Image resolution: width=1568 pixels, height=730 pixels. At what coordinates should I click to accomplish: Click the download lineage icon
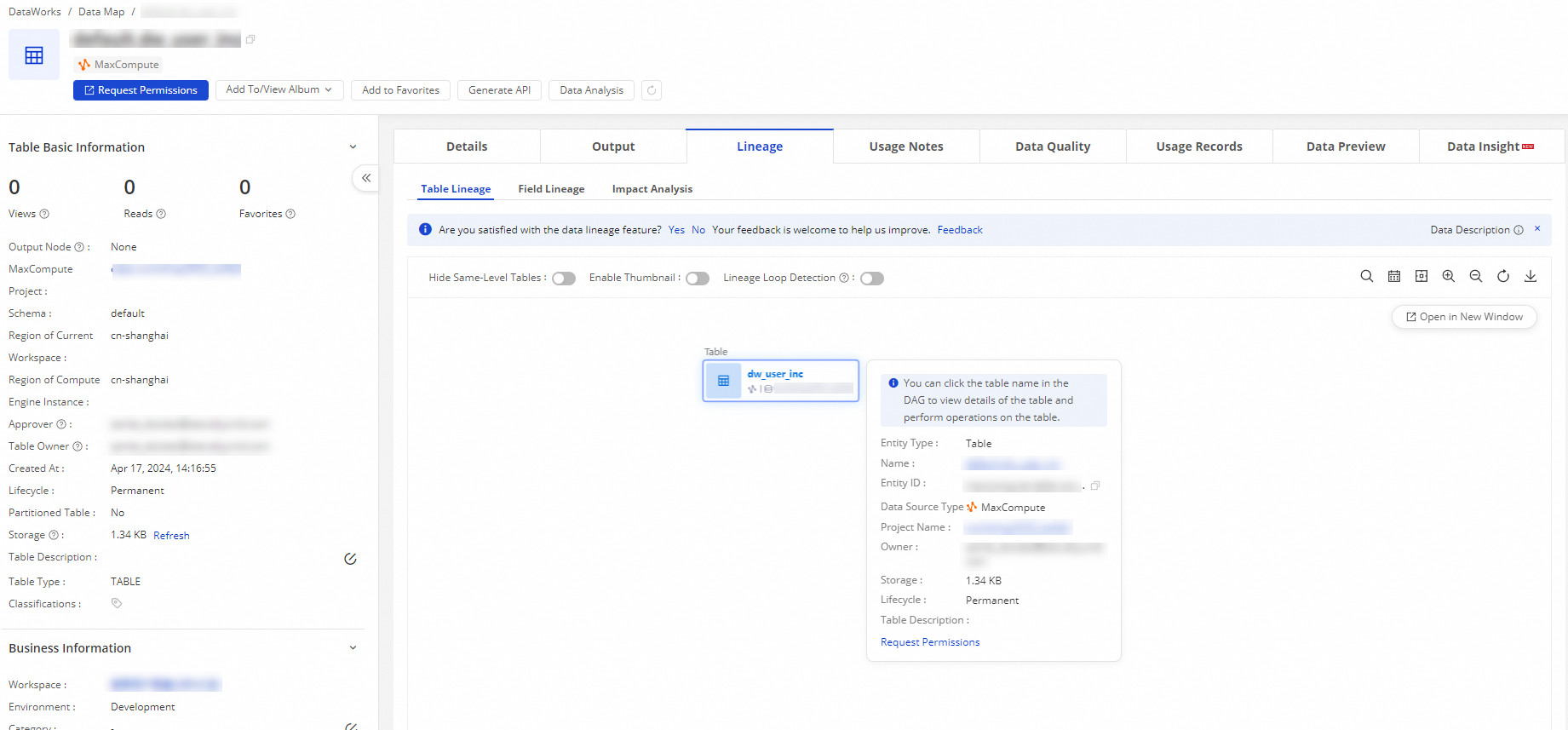click(x=1530, y=276)
